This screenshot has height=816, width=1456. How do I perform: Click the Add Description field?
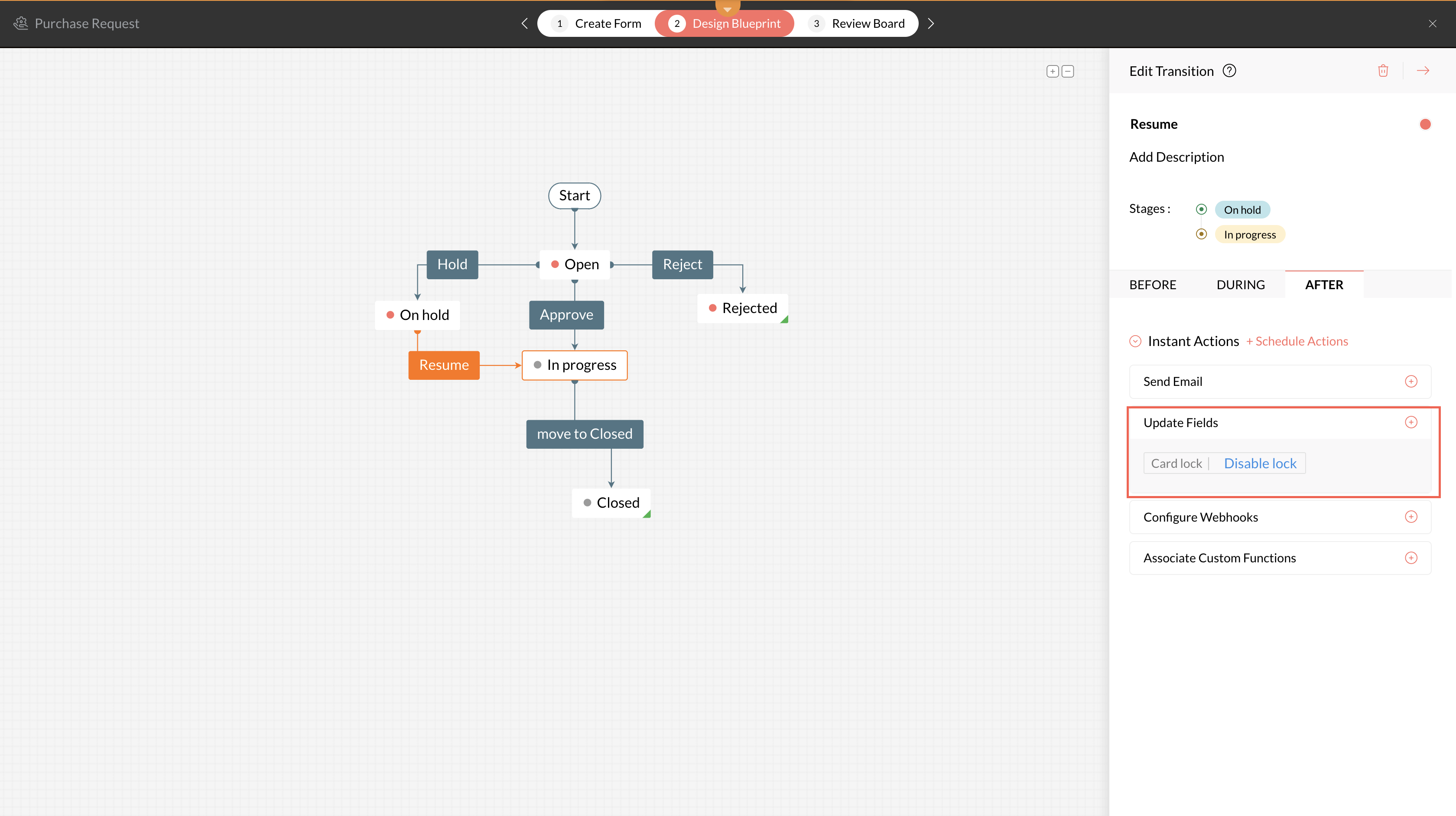1176,157
